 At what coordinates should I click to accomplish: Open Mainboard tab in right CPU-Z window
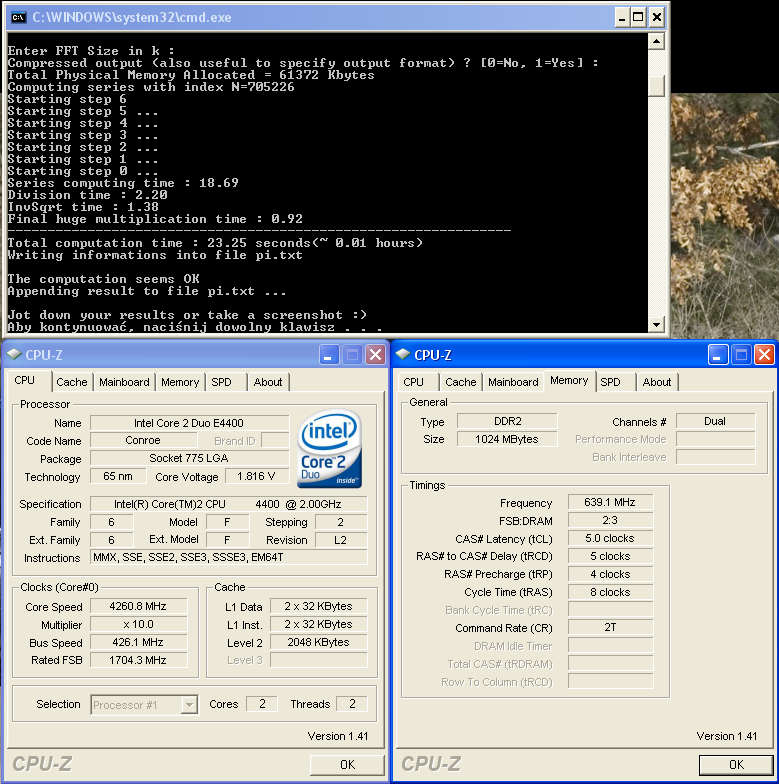tap(513, 382)
